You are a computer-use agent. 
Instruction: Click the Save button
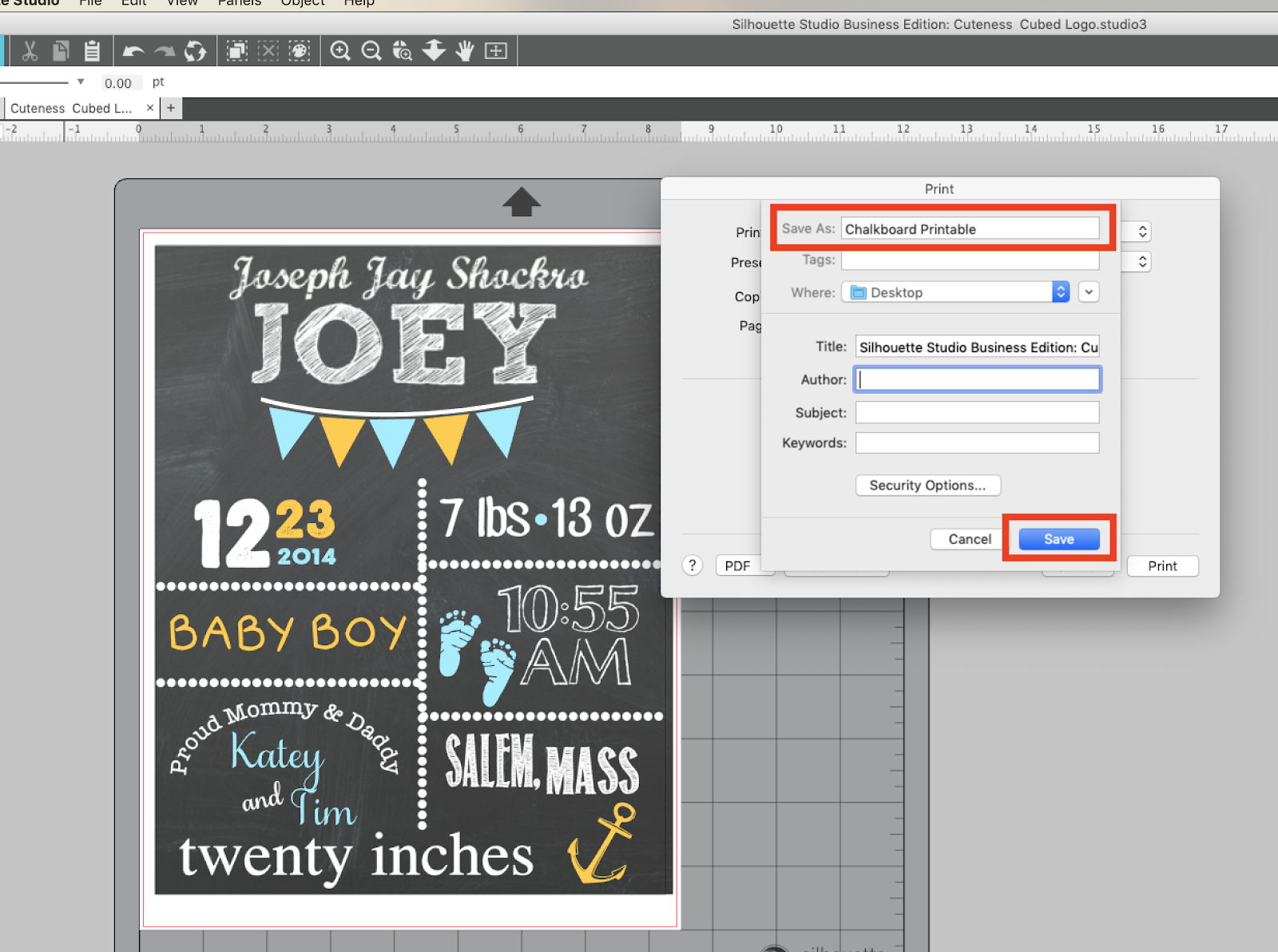click(x=1059, y=539)
